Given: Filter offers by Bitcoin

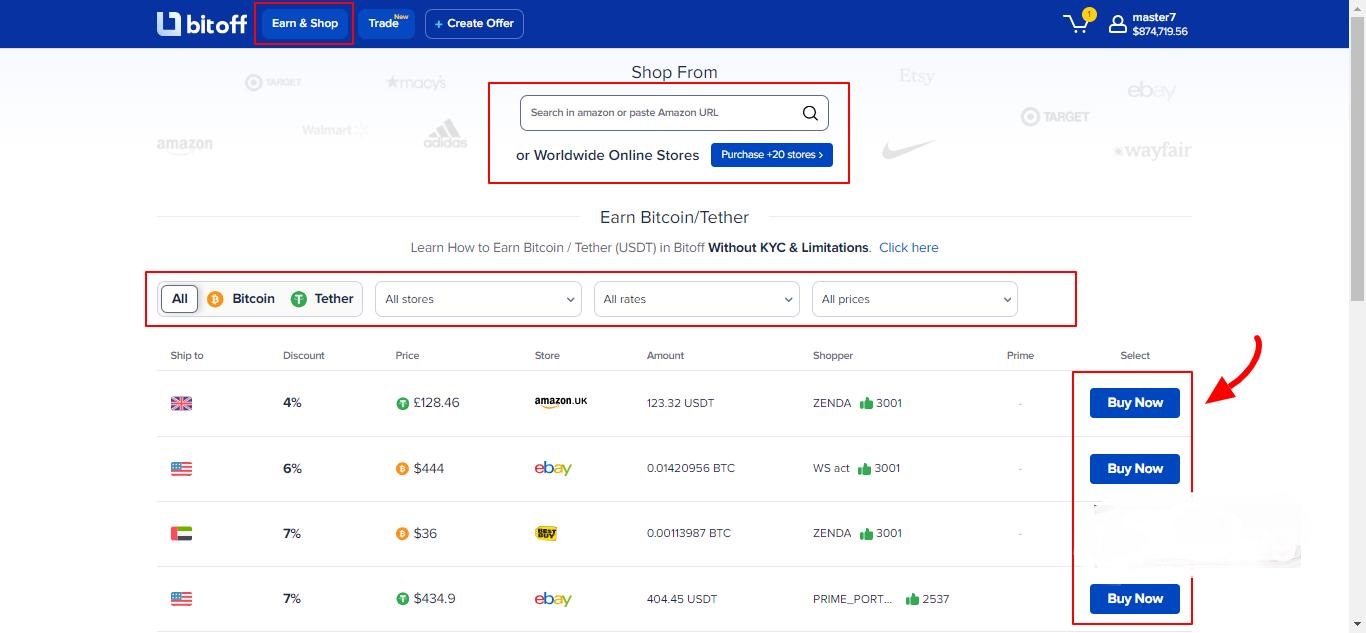Looking at the screenshot, I should coord(241,299).
